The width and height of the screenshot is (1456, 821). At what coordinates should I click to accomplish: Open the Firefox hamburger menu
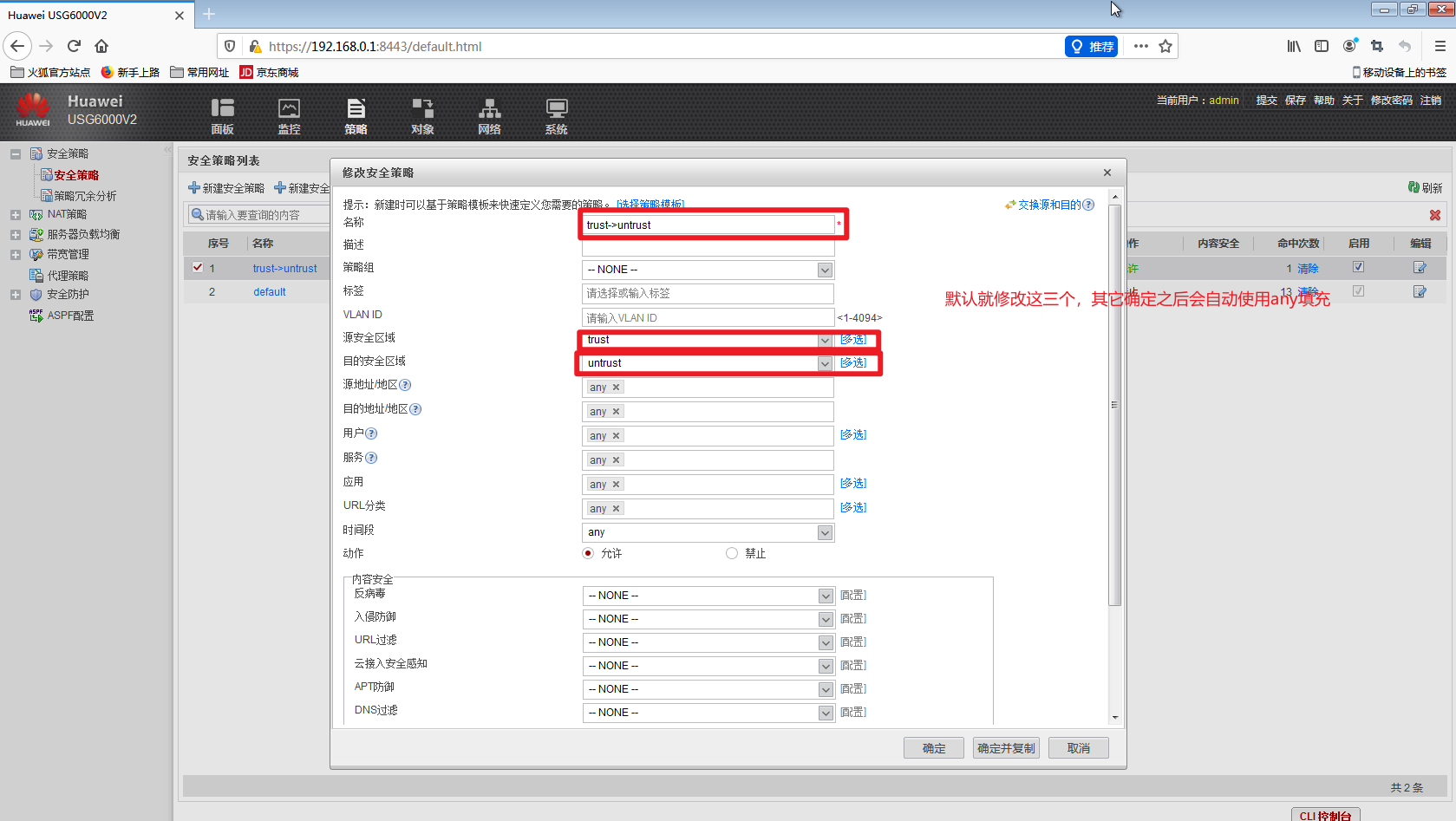click(1440, 46)
